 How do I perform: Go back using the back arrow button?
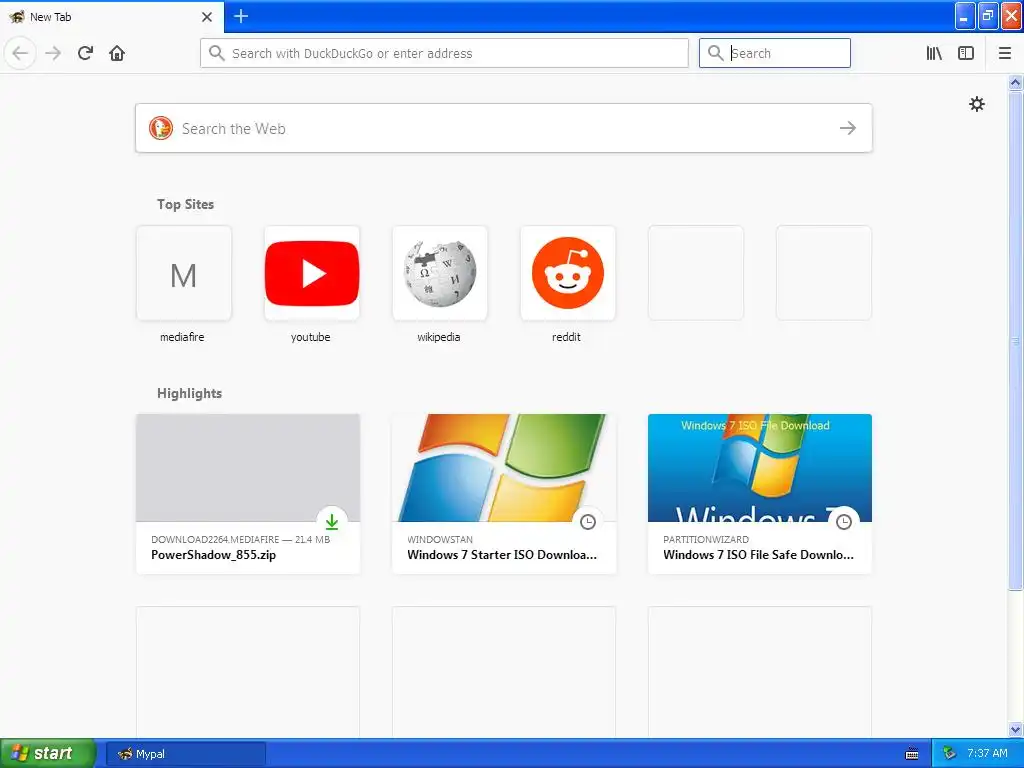click(x=20, y=53)
